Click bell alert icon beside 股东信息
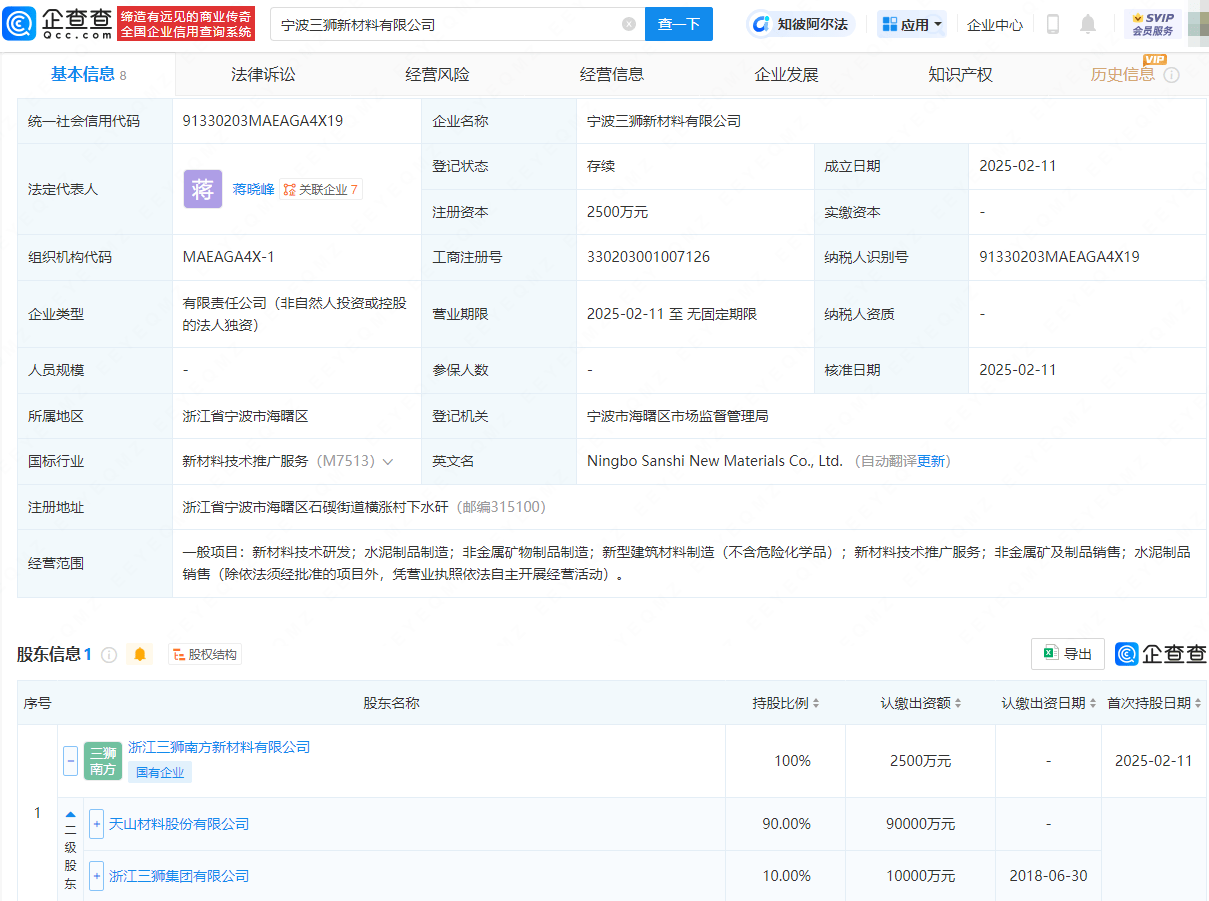 (140, 654)
